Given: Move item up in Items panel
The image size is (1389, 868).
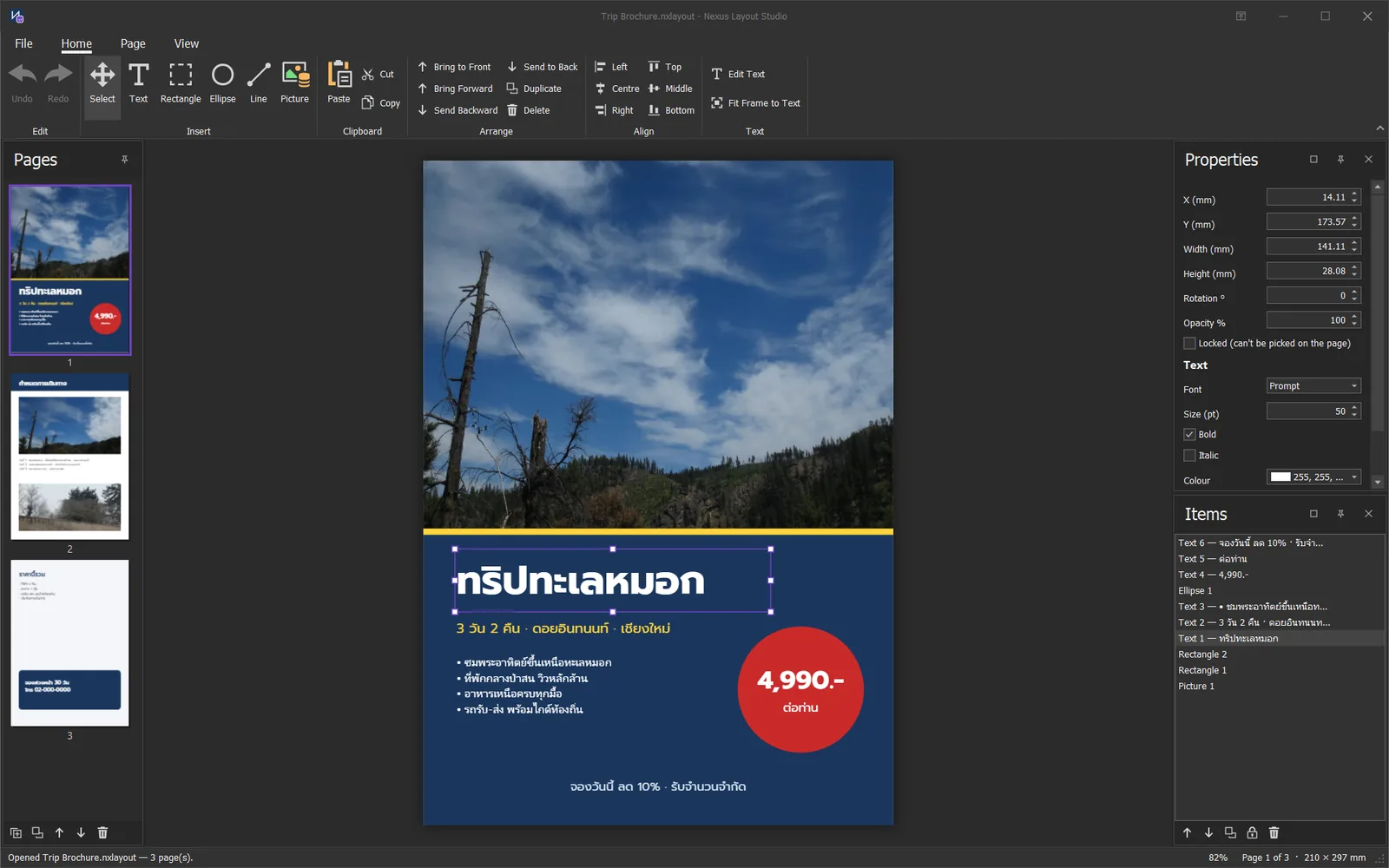Looking at the screenshot, I should tap(1187, 832).
